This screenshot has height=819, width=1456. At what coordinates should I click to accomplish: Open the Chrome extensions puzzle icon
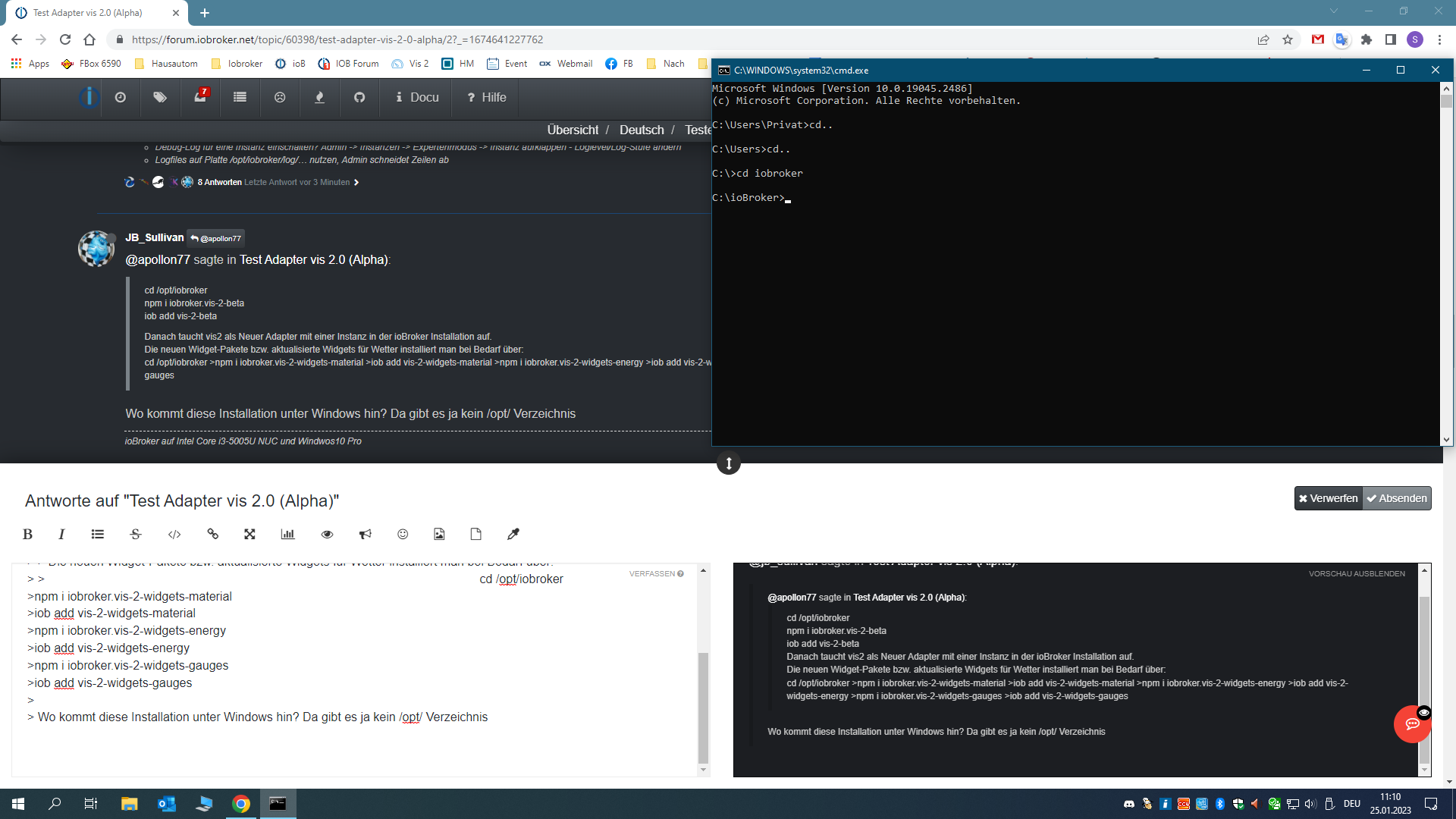tap(1367, 39)
